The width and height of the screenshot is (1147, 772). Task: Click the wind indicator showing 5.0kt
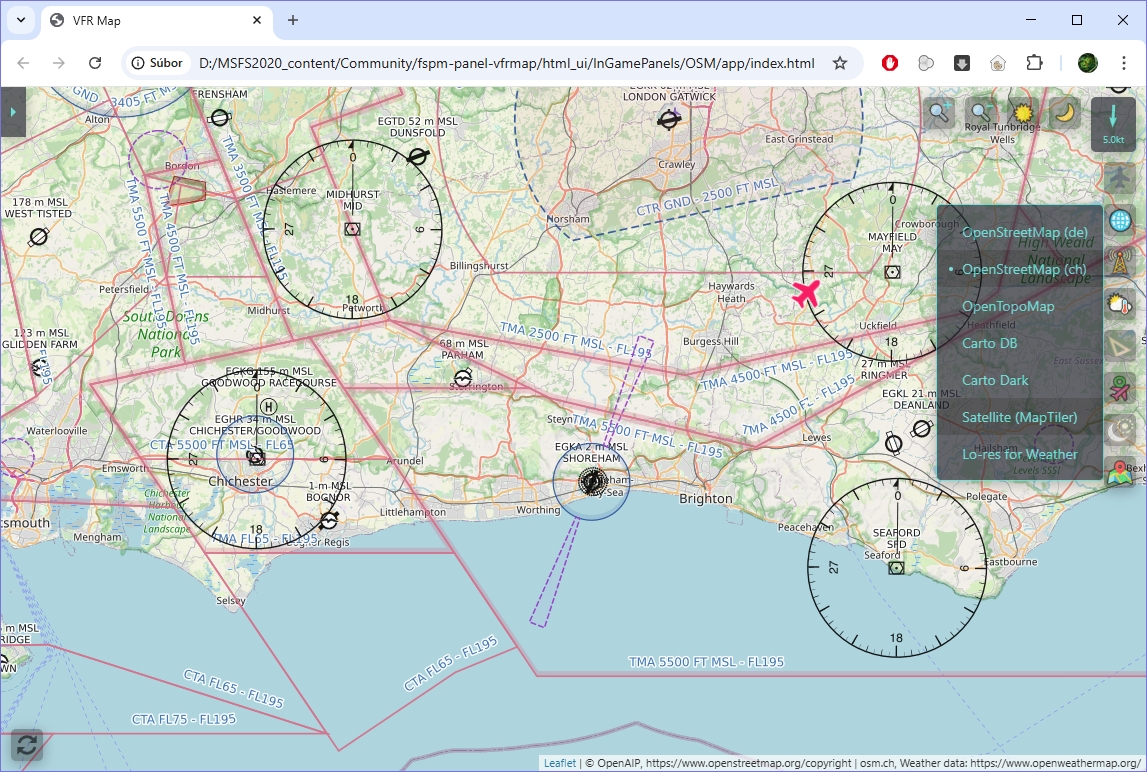click(x=1113, y=124)
